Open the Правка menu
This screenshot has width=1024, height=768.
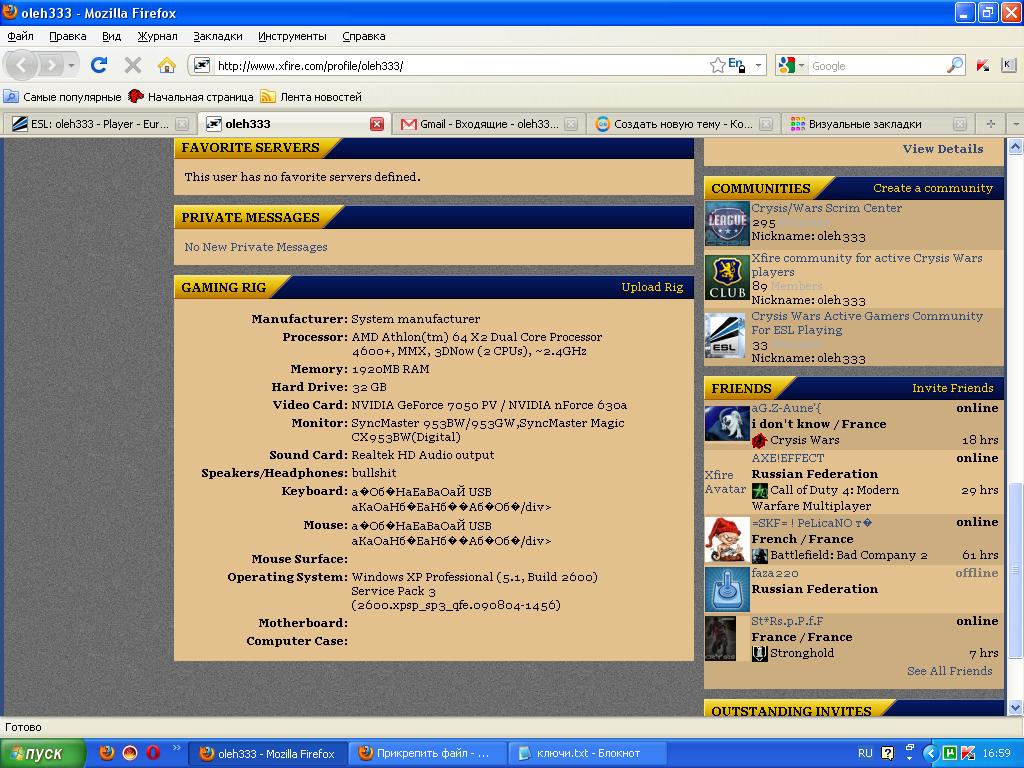[x=68, y=37]
